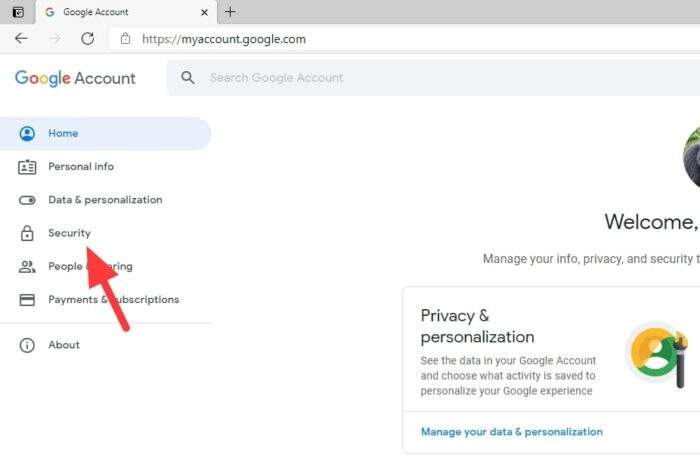This screenshot has width=700, height=458.
Task: Click the People & sharing icon
Action: coord(27,266)
